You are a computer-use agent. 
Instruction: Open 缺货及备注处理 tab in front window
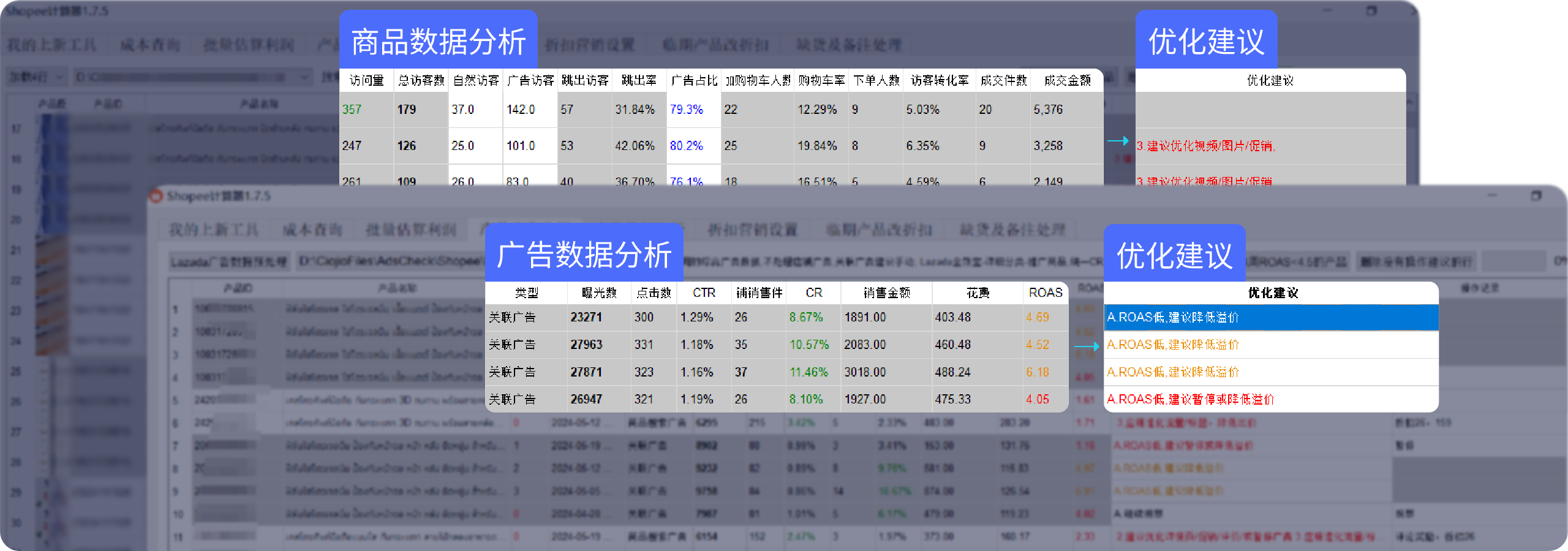coord(1012,230)
